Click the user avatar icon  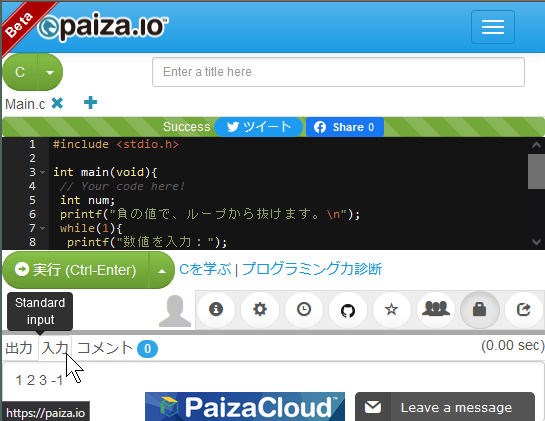tap(175, 311)
